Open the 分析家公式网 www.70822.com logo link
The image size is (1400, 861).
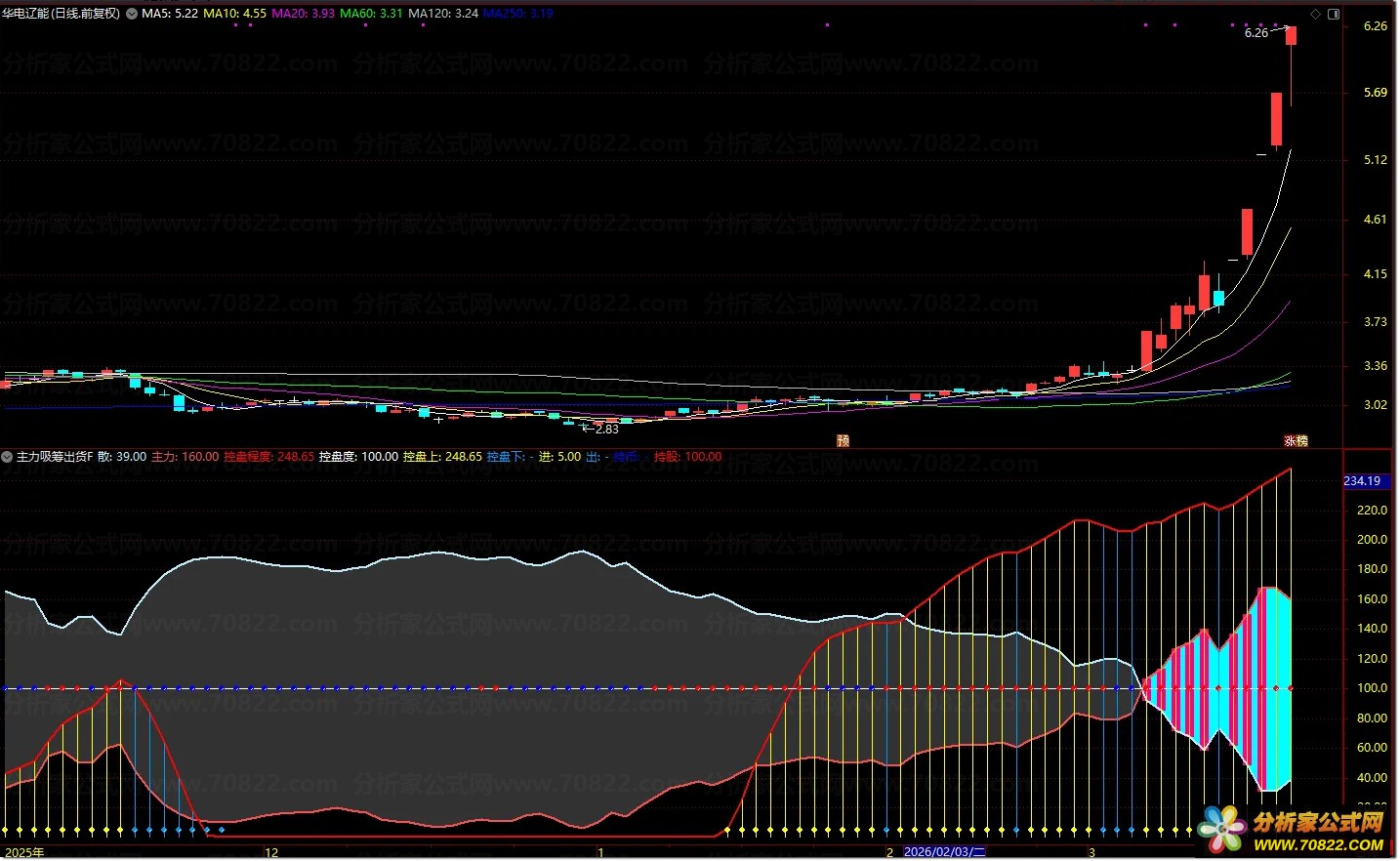[x=1293, y=832]
